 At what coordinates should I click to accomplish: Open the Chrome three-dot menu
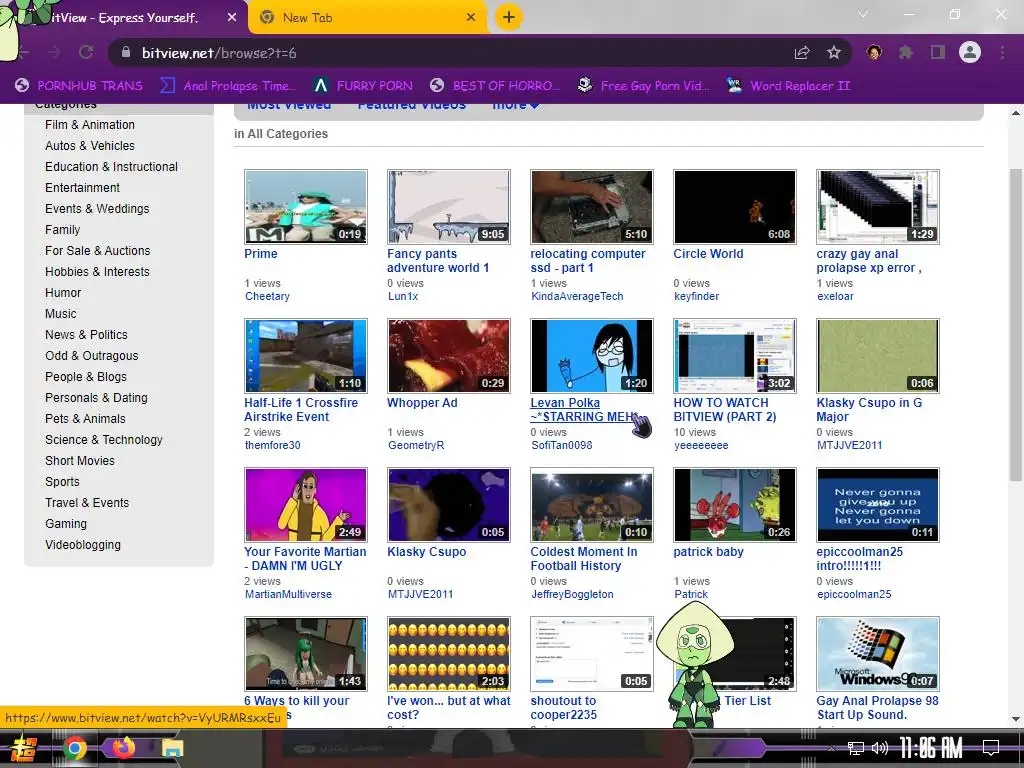pos(1002,52)
